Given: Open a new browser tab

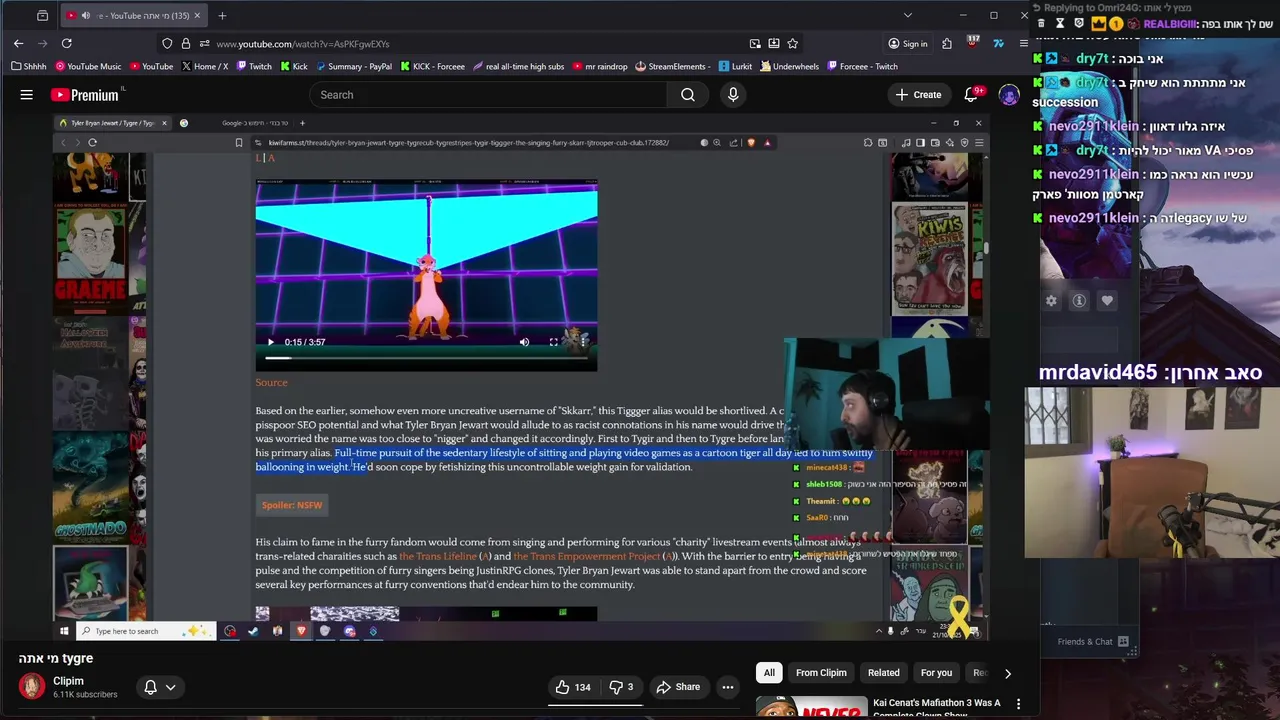Looking at the screenshot, I should [x=222, y=15].
